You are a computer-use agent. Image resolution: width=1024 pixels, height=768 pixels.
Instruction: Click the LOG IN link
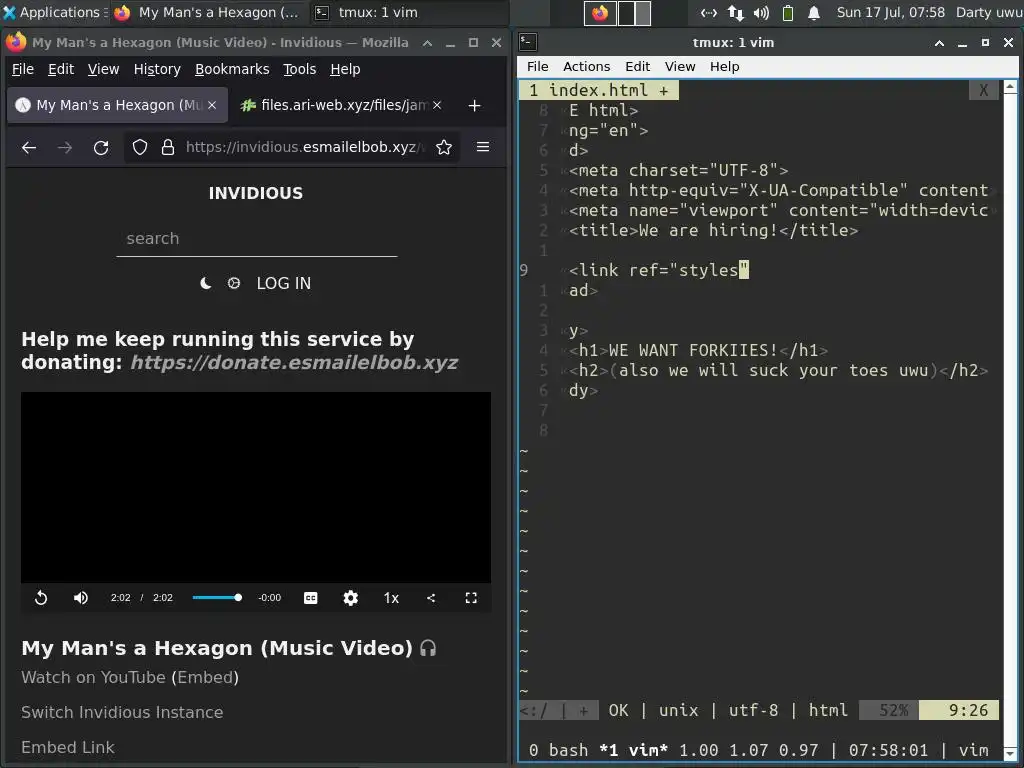[283, 283]
